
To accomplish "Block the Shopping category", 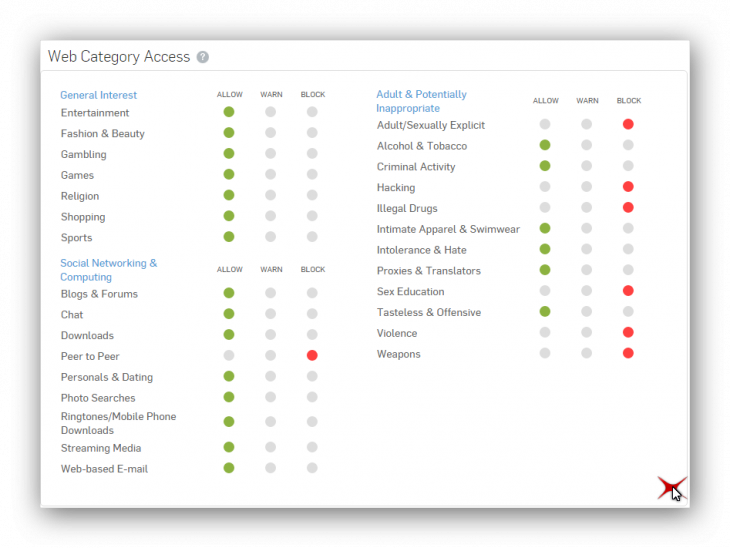I will tap(312, 216).
